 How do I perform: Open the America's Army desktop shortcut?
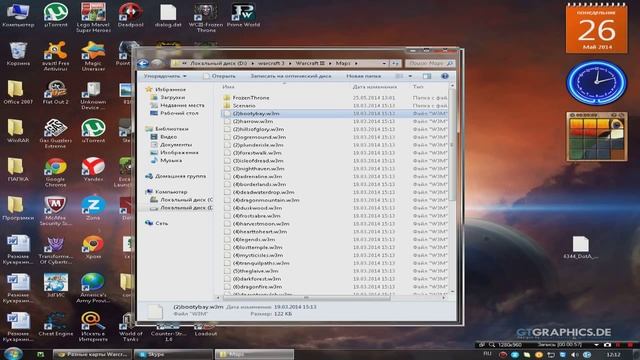tap(93, 288)
